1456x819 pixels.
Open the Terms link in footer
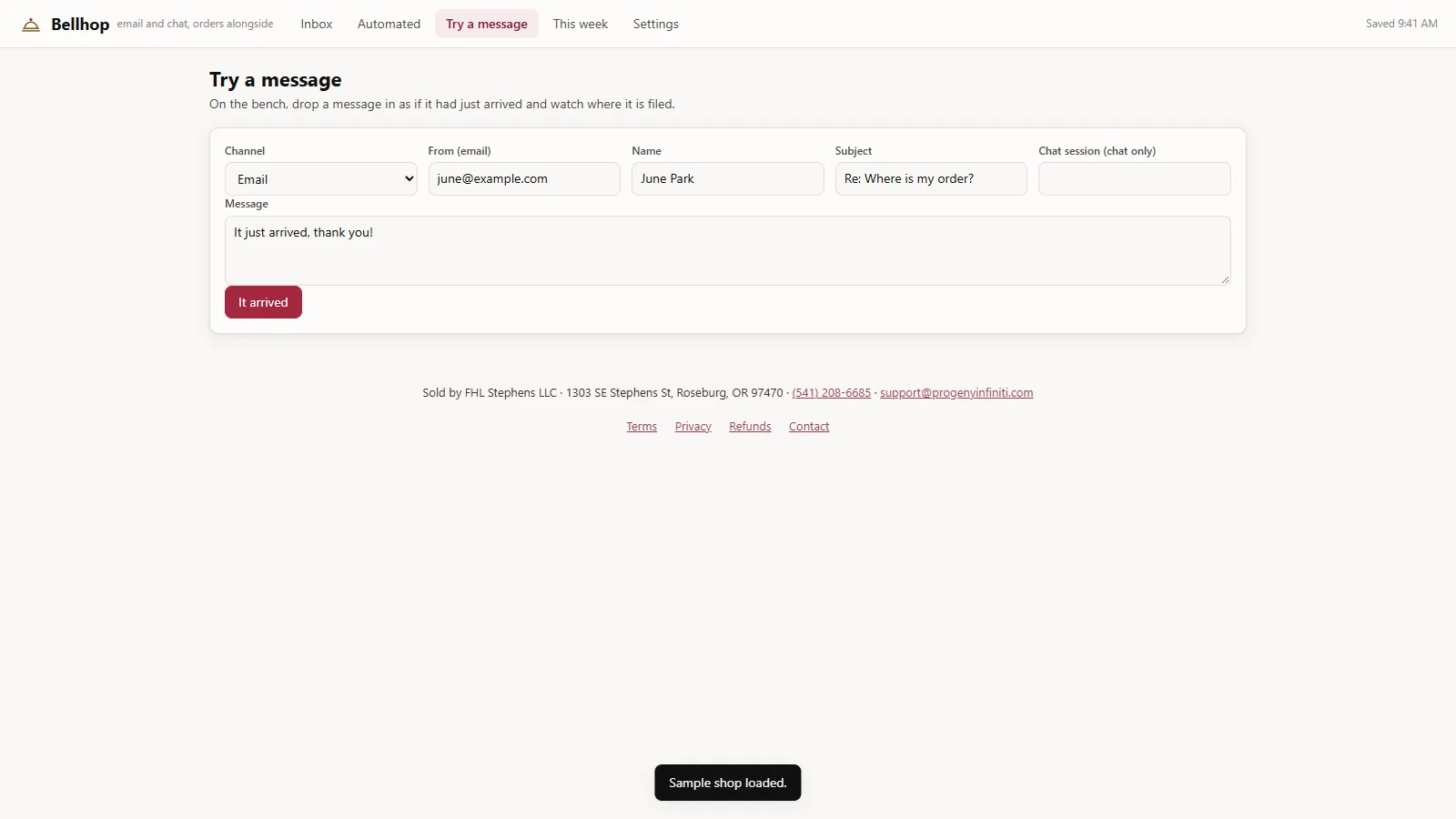642,427
